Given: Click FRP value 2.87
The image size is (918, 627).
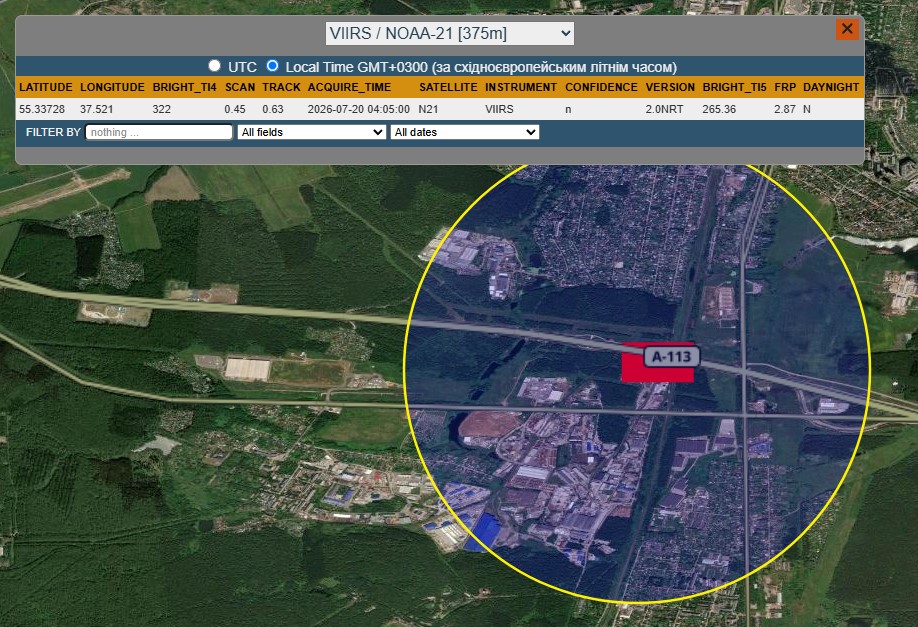Looking at the screenshot, I should 785,109.
